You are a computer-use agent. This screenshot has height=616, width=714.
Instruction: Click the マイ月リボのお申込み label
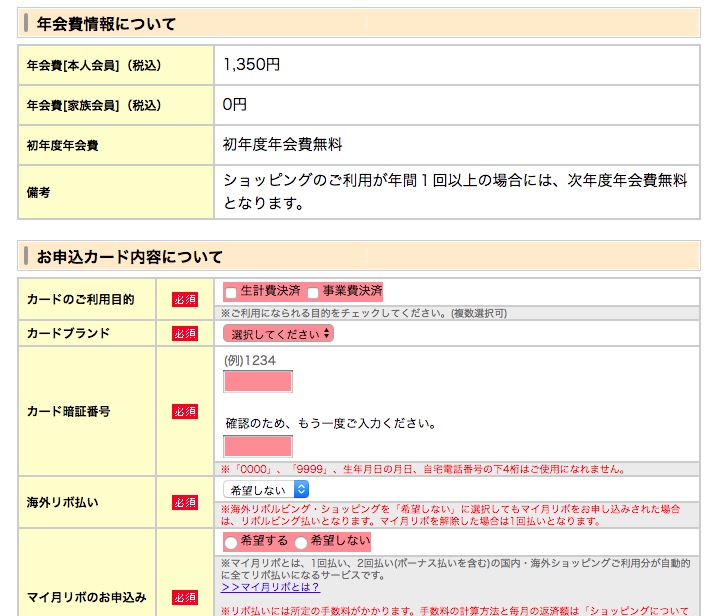(x=87, y=597)
